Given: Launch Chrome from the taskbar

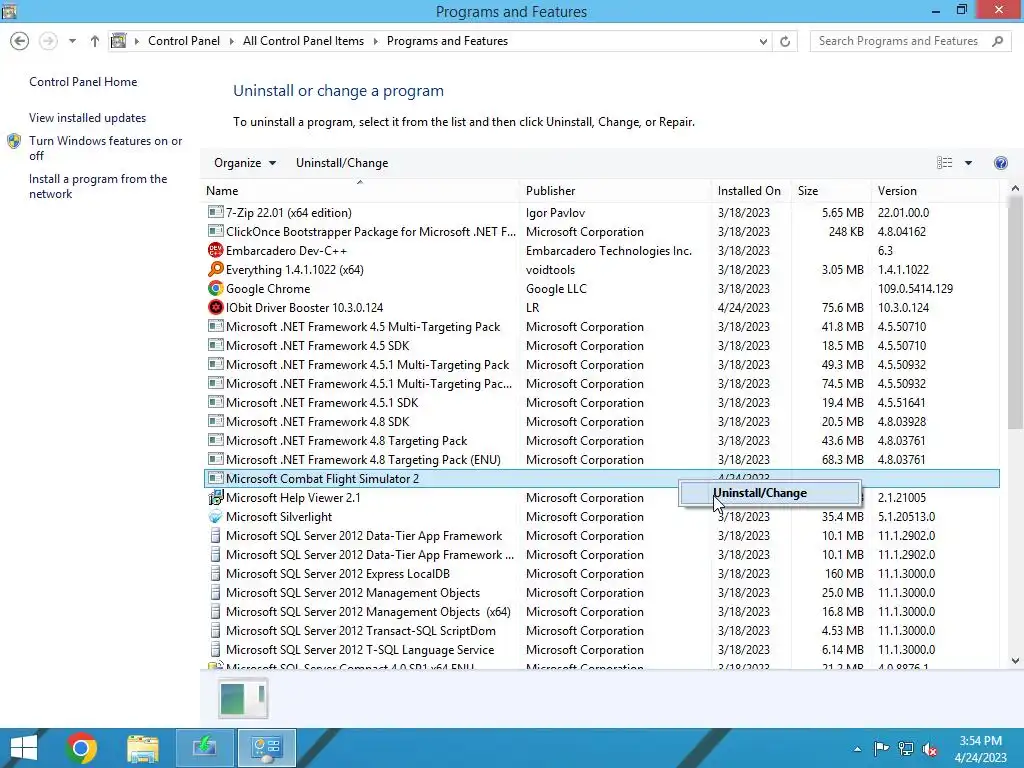Looking at the screenshot, I should point(81,748).
